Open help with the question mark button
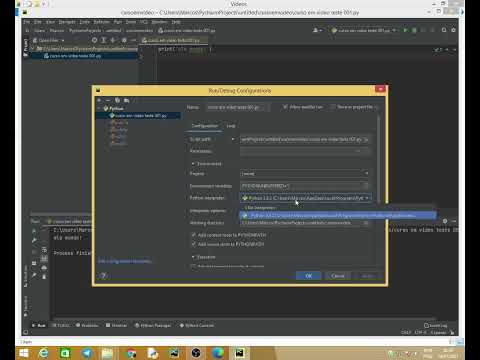 (x=104, y=276)
